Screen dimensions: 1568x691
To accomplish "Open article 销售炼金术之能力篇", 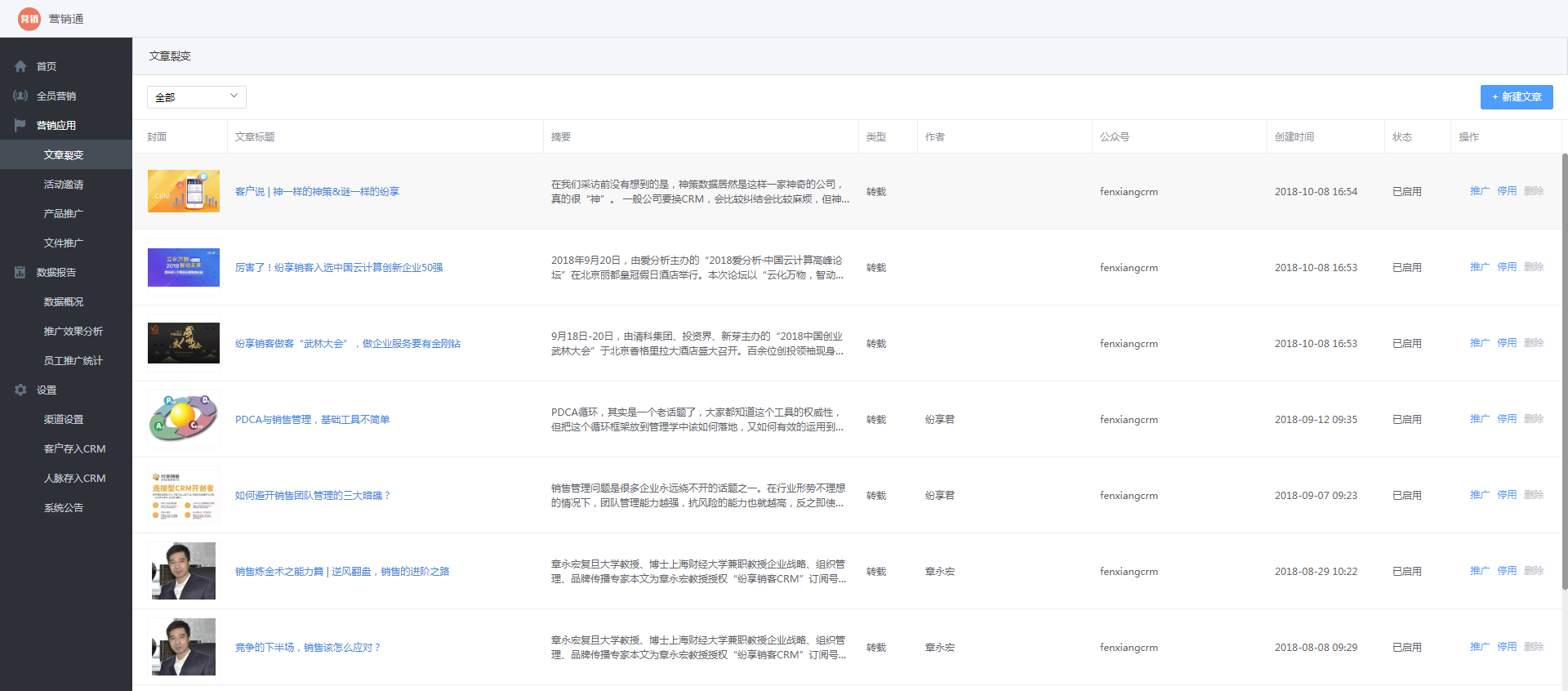I will pos(342,571).
